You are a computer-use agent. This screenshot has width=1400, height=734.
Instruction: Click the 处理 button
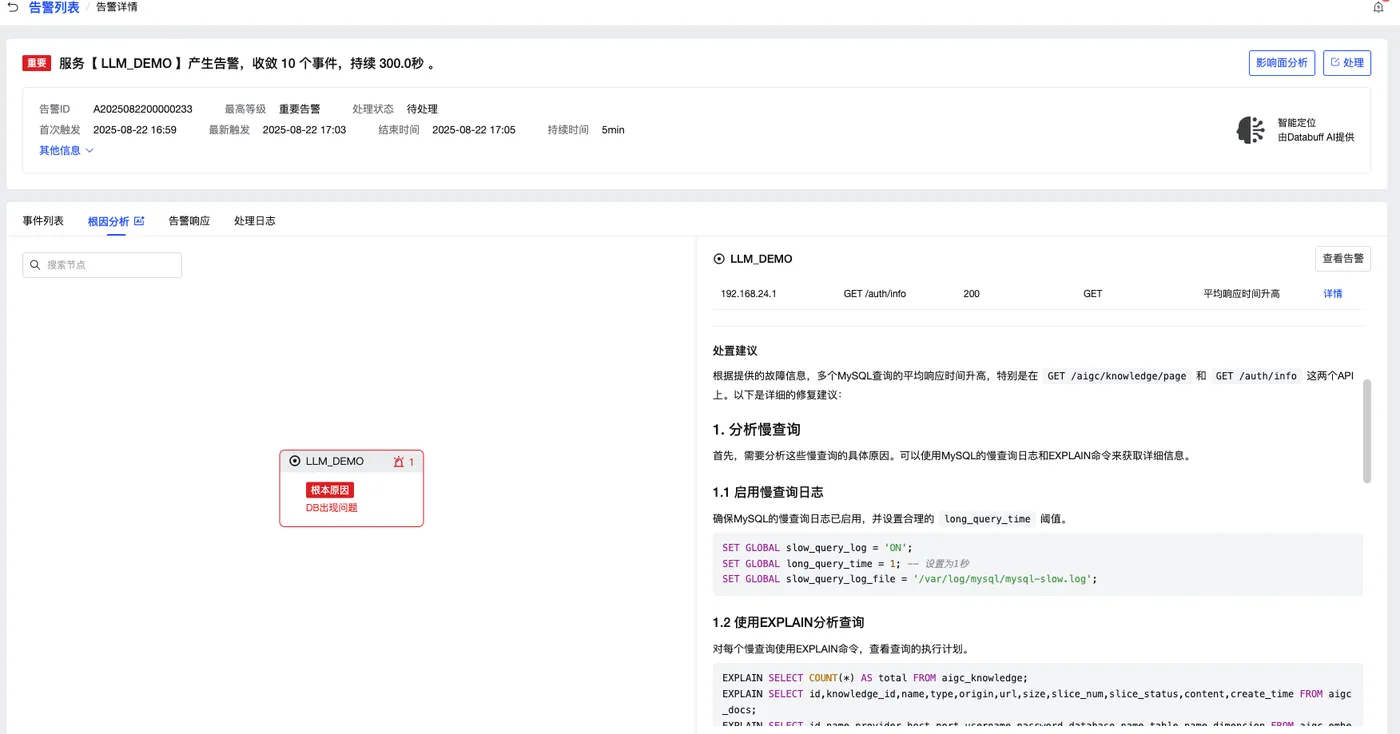(1347, 62)
